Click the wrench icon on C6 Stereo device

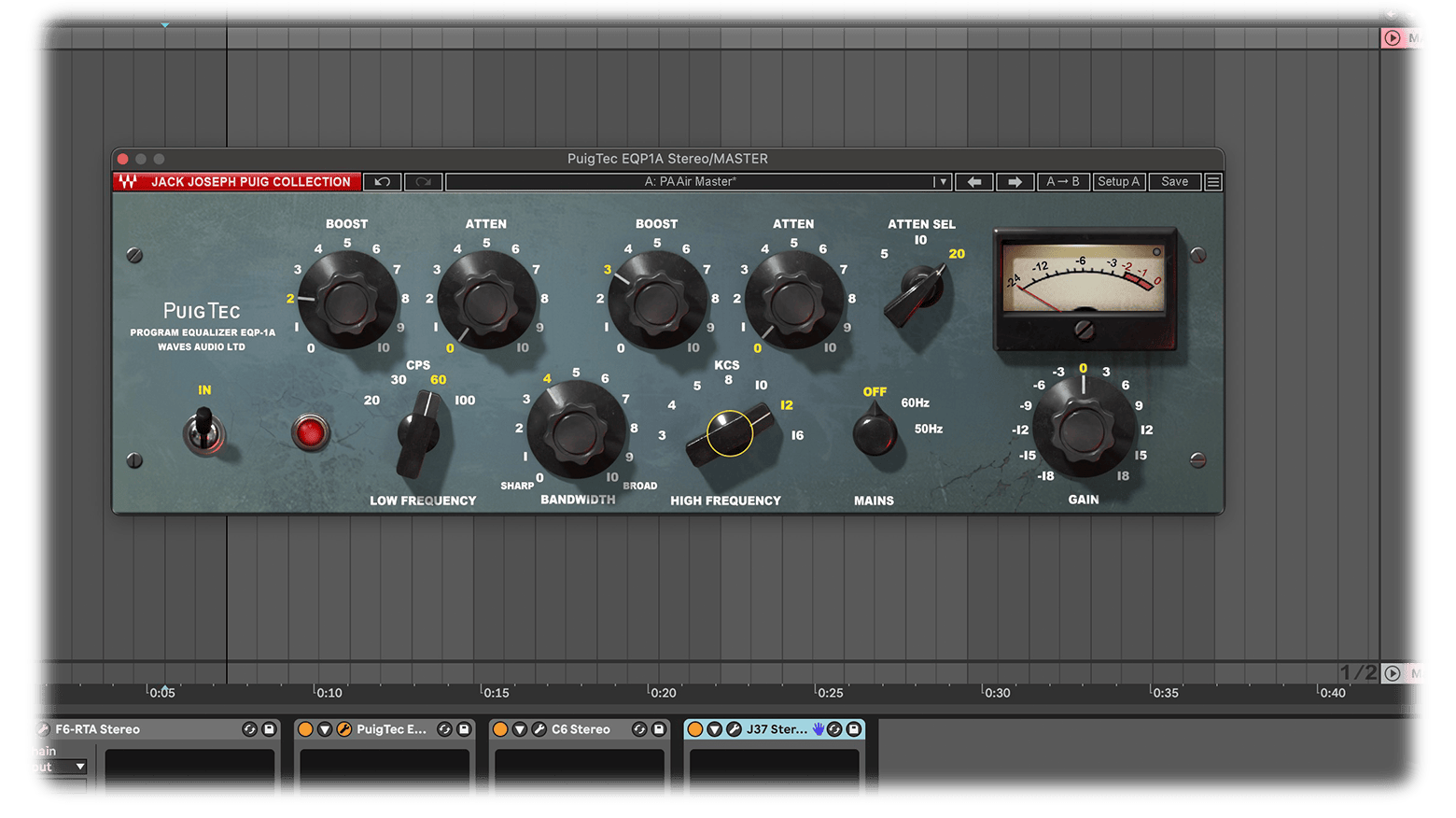tap(539, 729)
